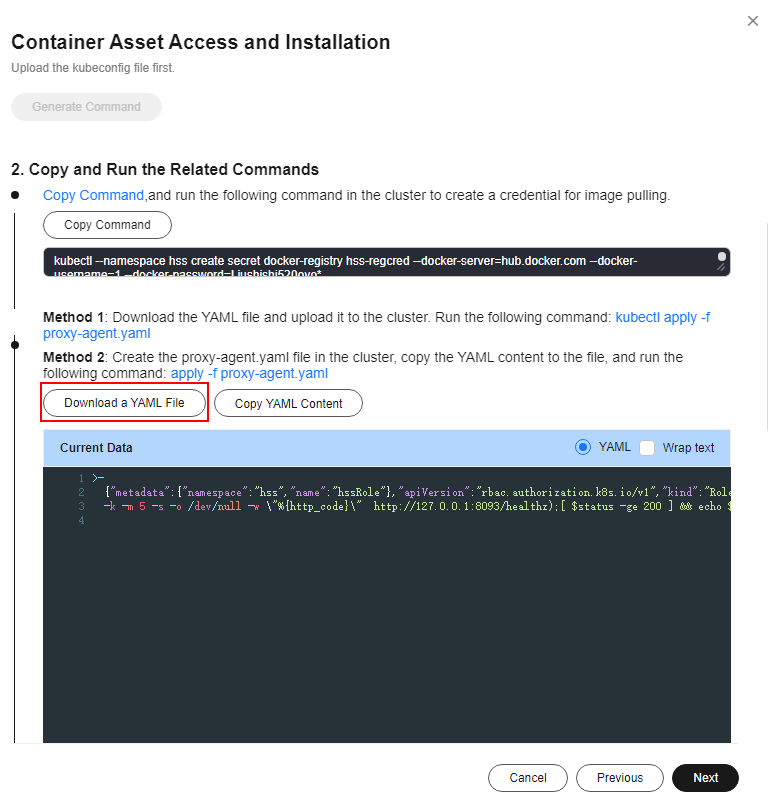Image resolution: width=768 pixels, height=810 pixels.
Task: Proceed with the Next button
Action: pyautogui.click(x=705, y=777)
